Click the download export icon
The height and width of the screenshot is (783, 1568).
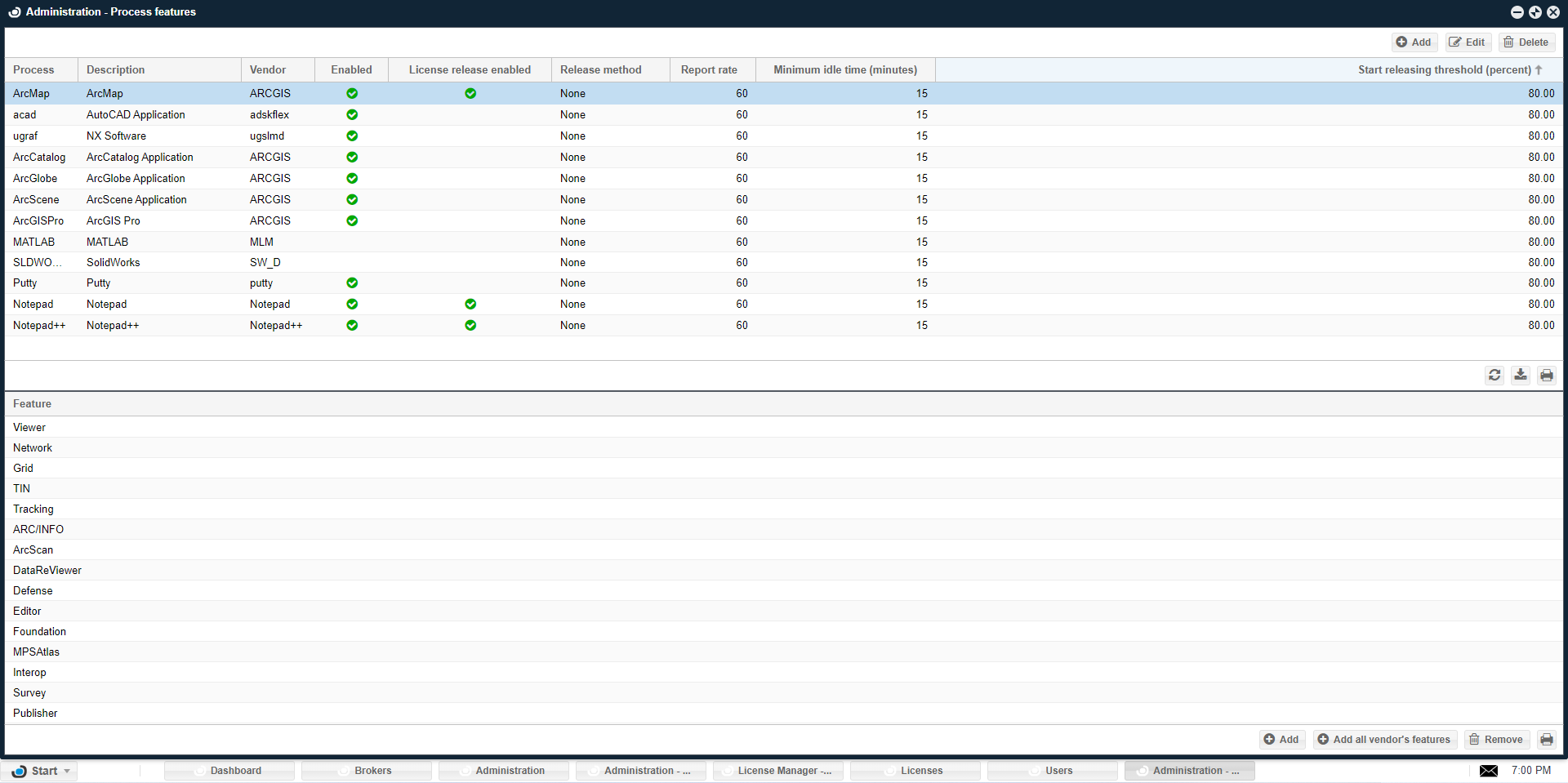coord(1521,375)
